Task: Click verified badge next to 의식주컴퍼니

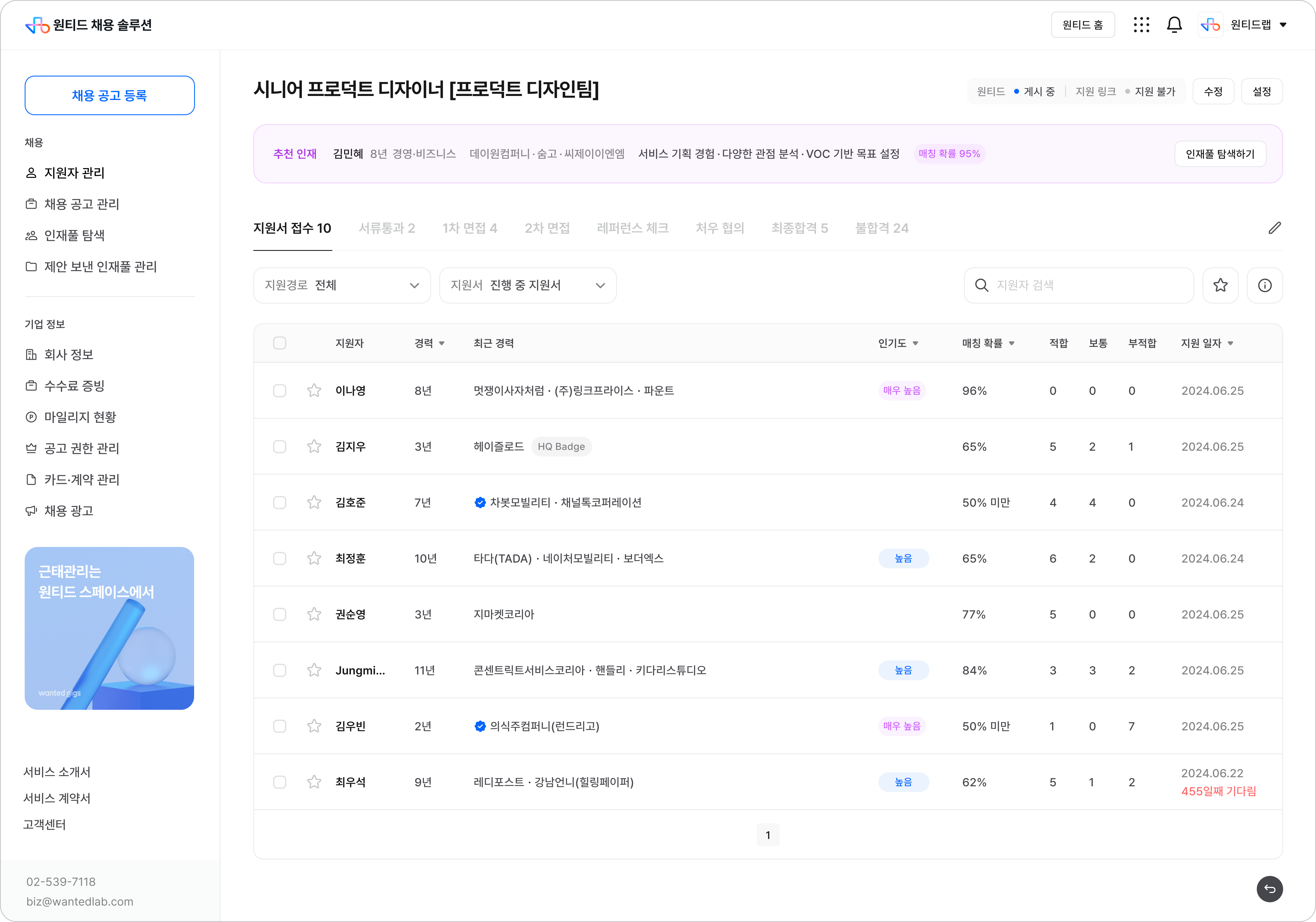Action: click(x=480, y=726)
